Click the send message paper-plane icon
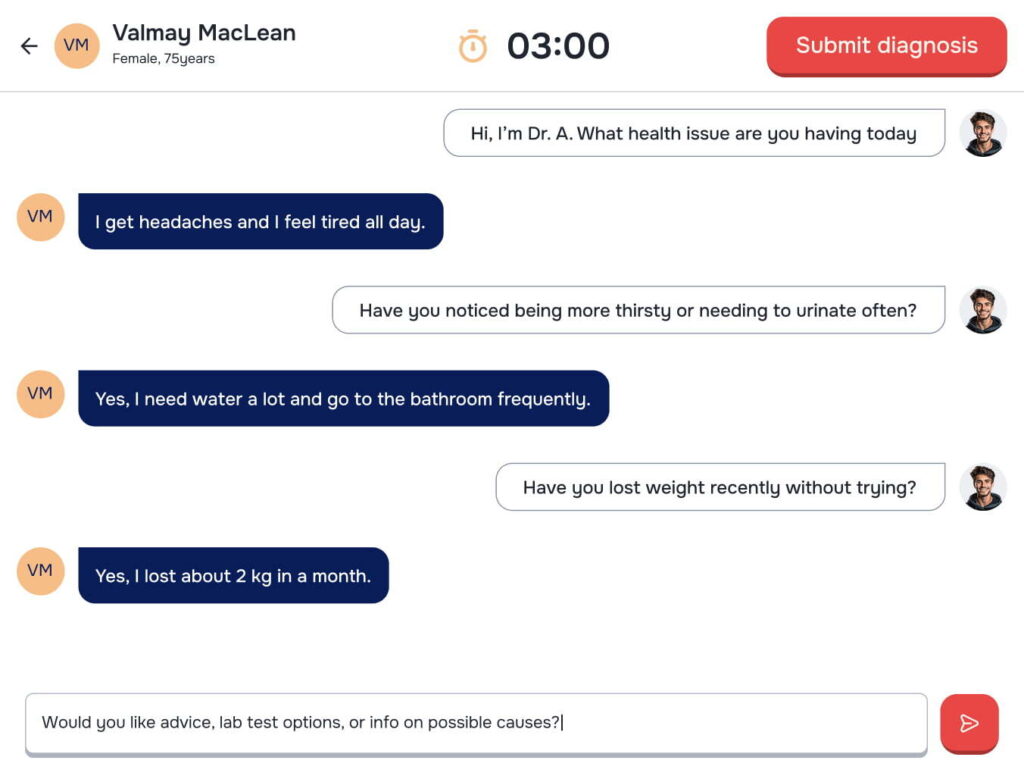The image size is (1024, 779). coord(969,723)
